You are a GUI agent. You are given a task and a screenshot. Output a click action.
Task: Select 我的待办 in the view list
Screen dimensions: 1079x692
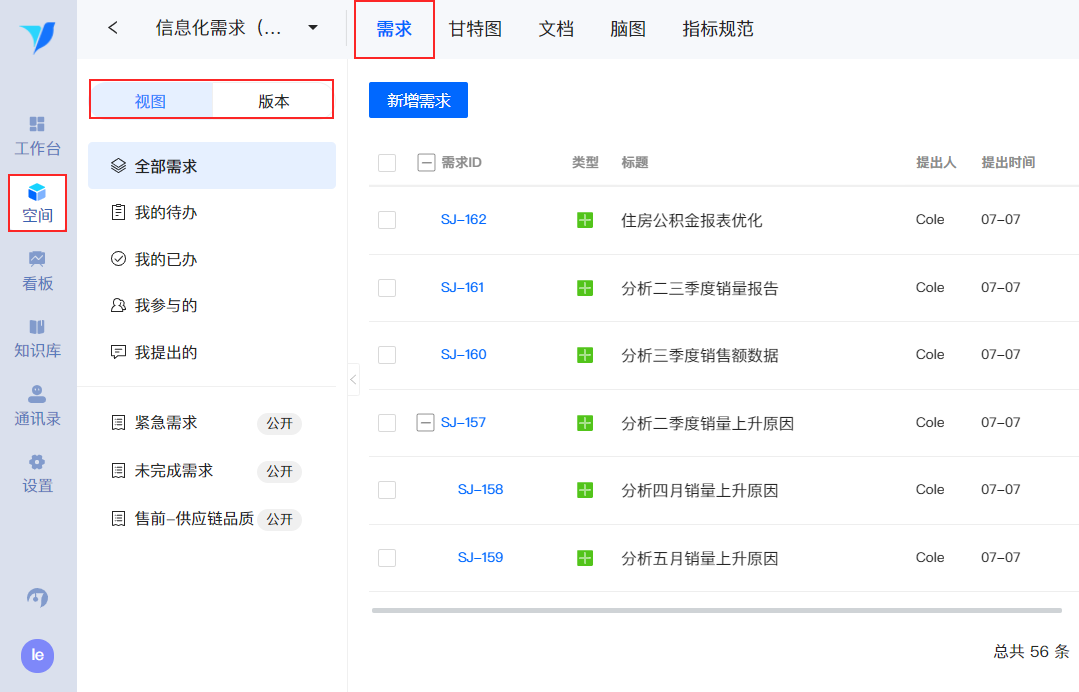click(x=166, y=213)
